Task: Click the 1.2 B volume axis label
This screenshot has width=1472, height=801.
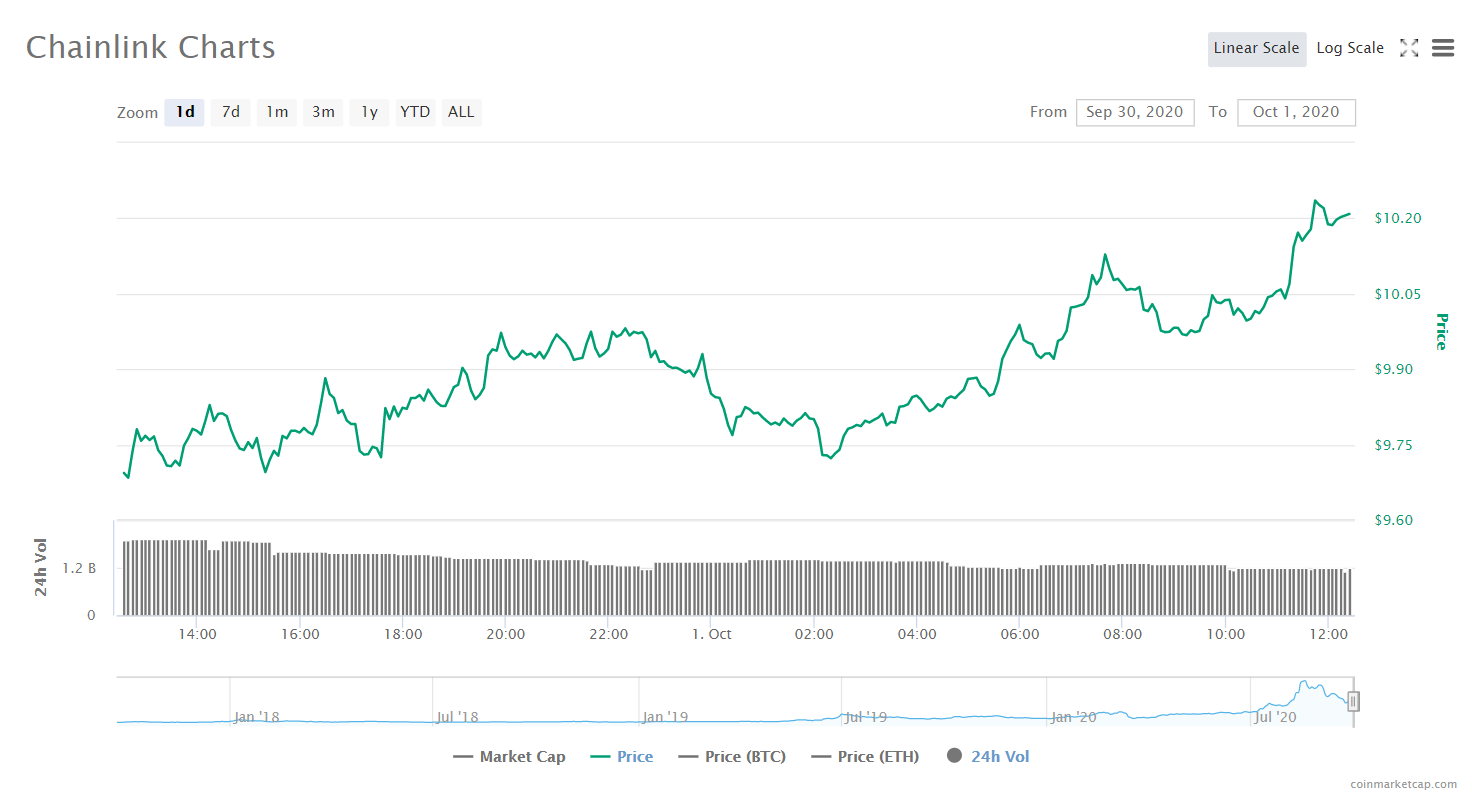Action: coord(79,569)
